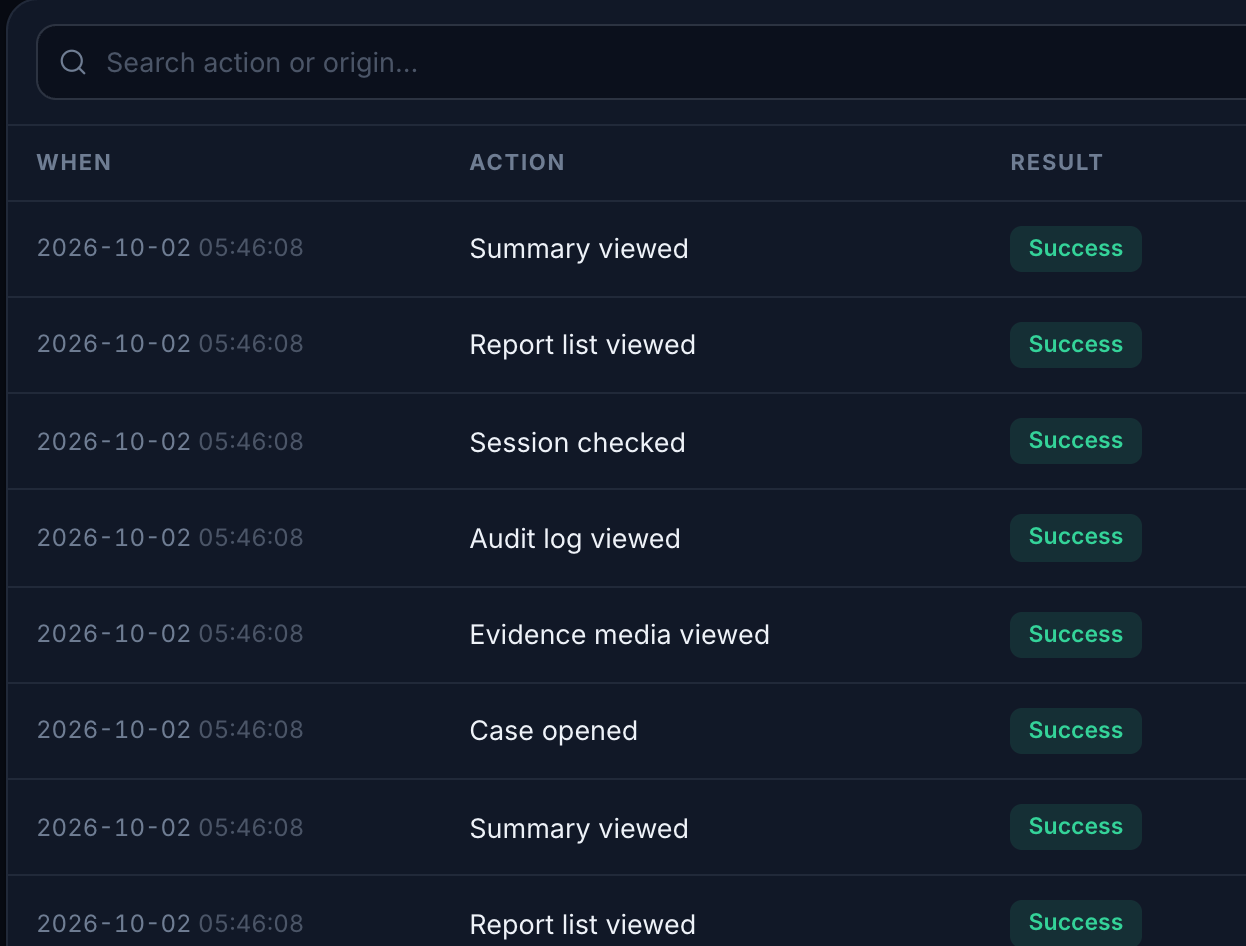The image size is (1246, 946).
Task: Open the "Case opened" log entry
Action: (553, 730)
